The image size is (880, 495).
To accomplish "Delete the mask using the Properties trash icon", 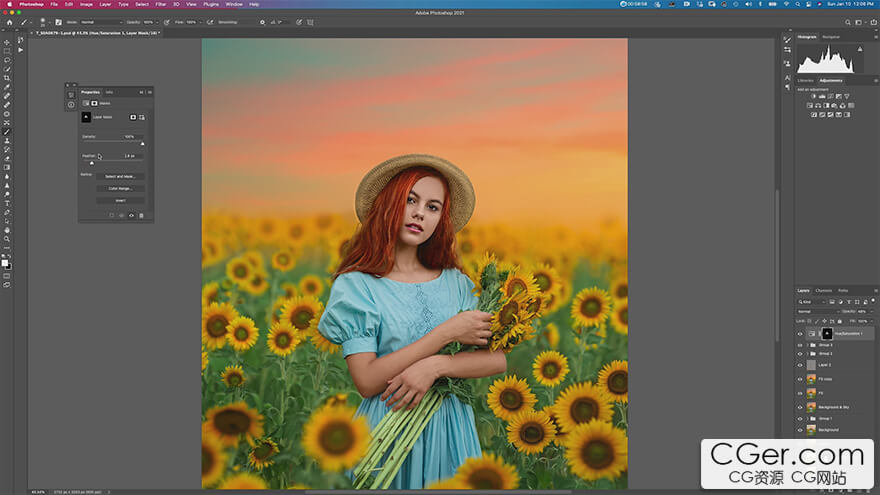I will point(141,215).
